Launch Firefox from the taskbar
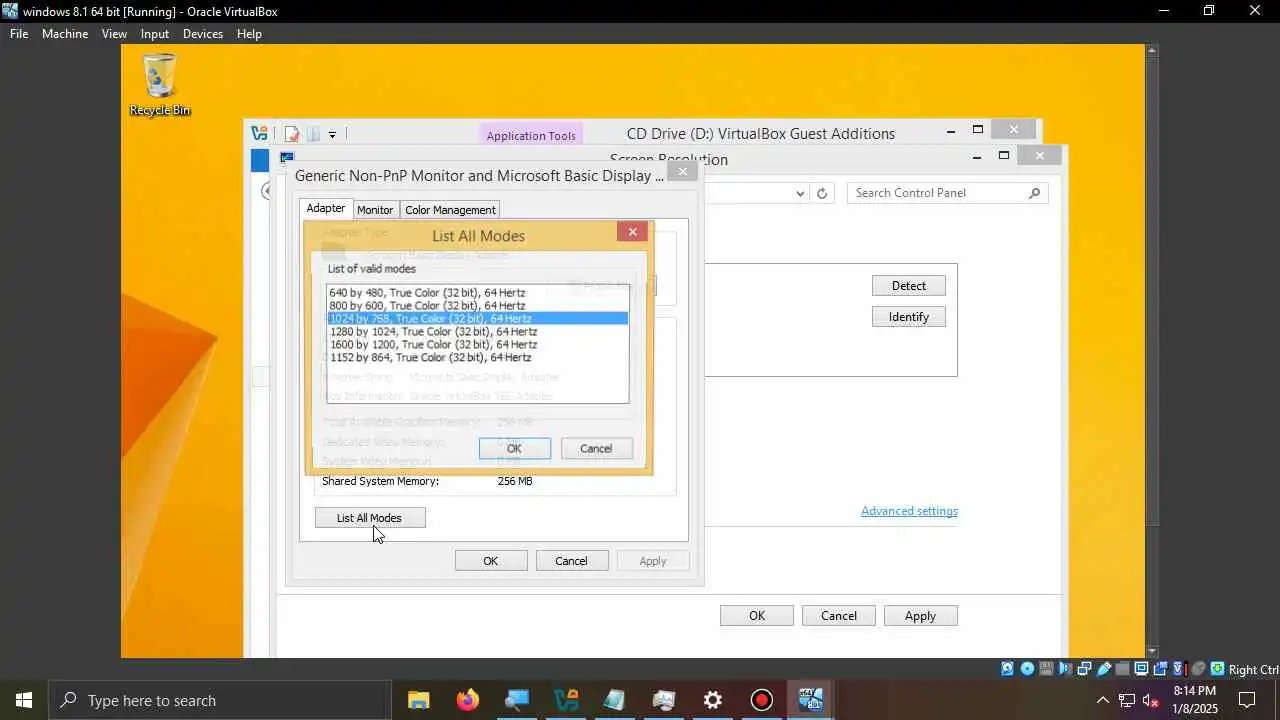Screen dimensions: 1280x720 pos(467,700)
